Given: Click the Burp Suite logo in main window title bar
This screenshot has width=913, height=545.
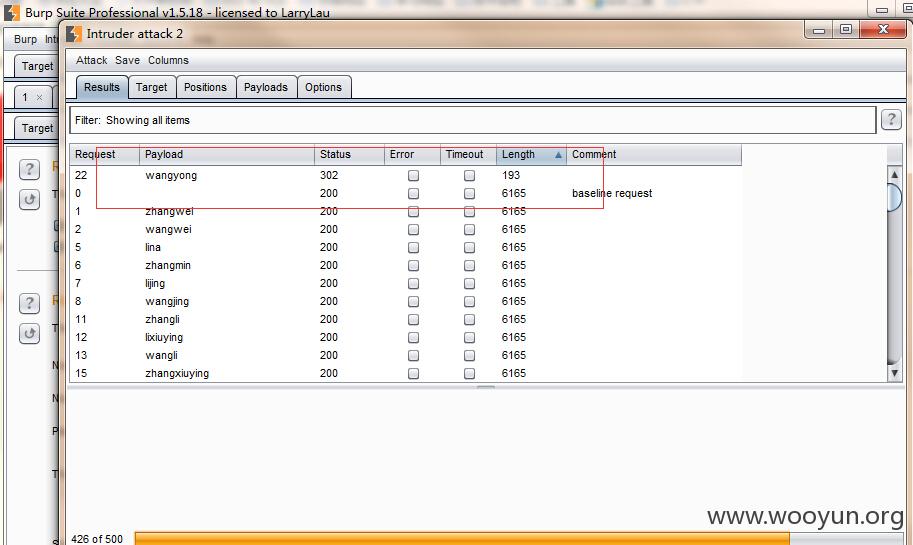Looking at the screenshot, I should [x=12, y=12].
